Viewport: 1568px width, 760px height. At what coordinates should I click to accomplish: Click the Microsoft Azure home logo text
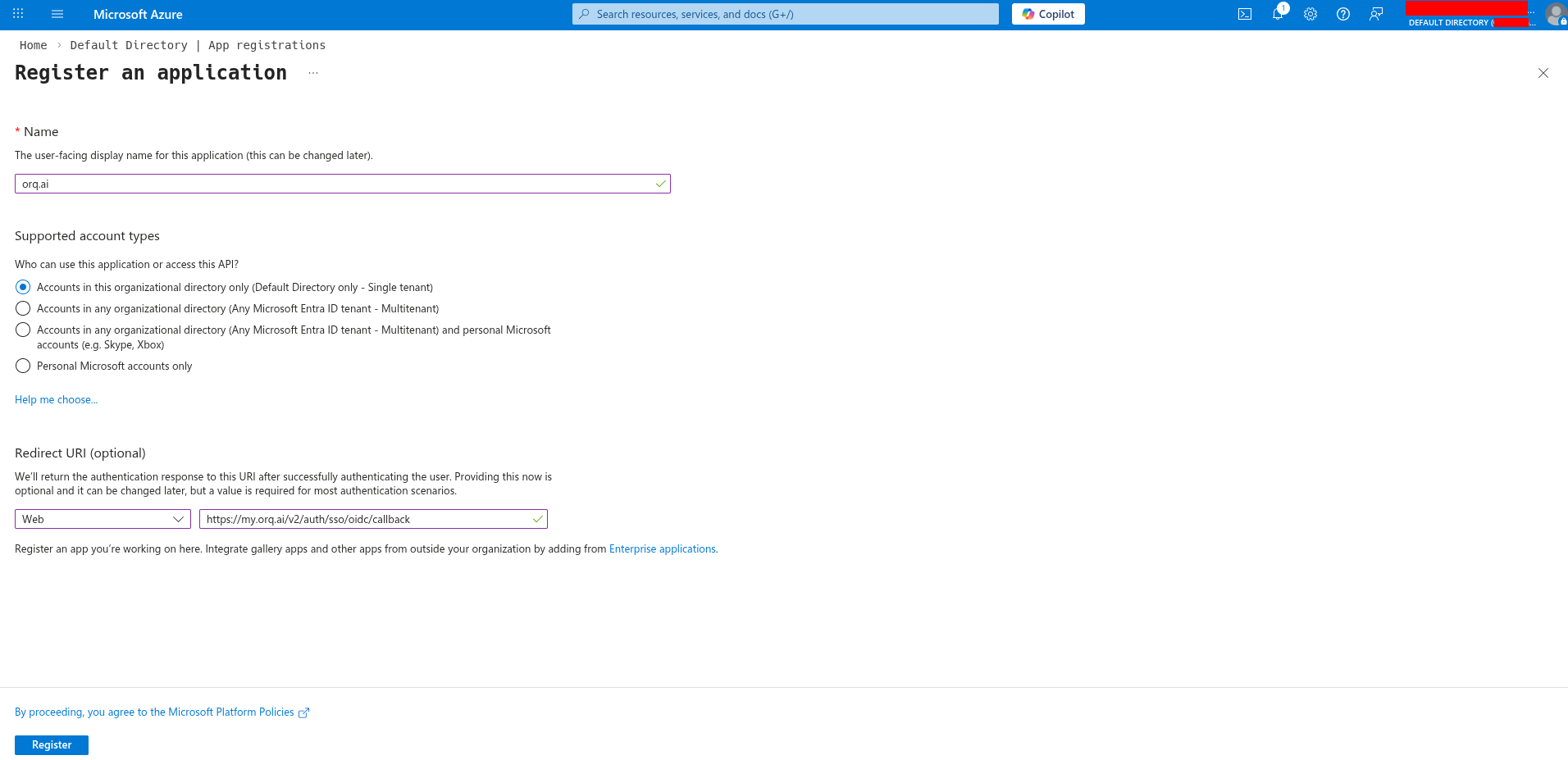point(138,15)
